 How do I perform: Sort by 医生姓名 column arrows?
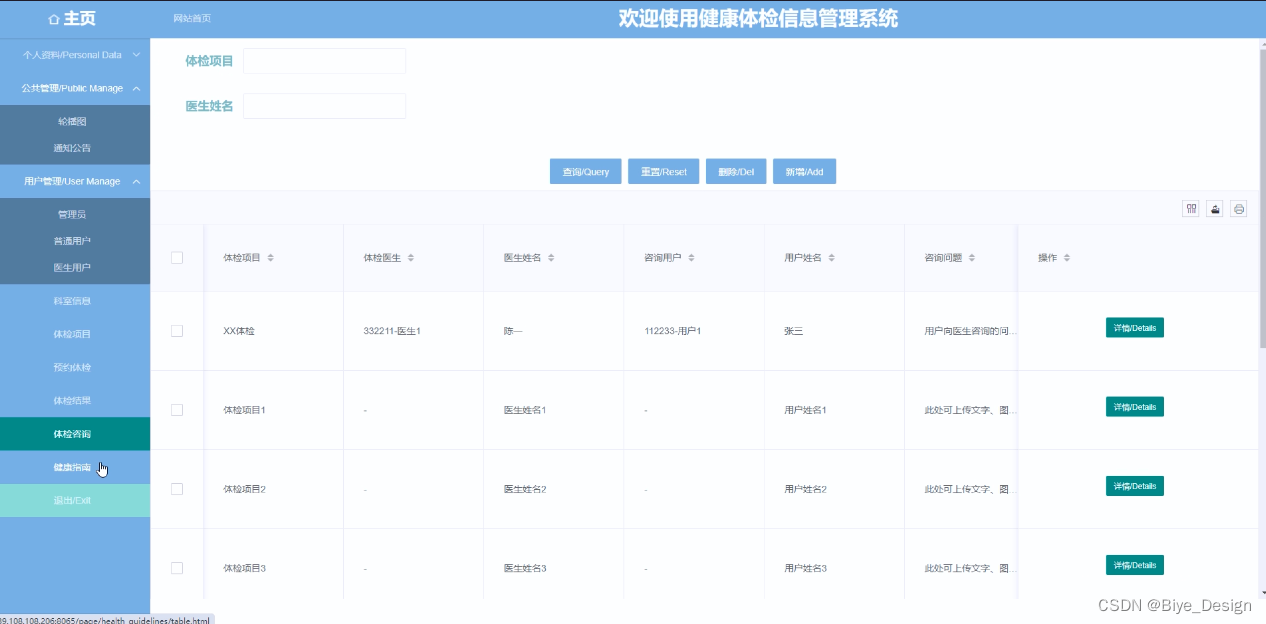pyautogui.click(x=551, y=258)
